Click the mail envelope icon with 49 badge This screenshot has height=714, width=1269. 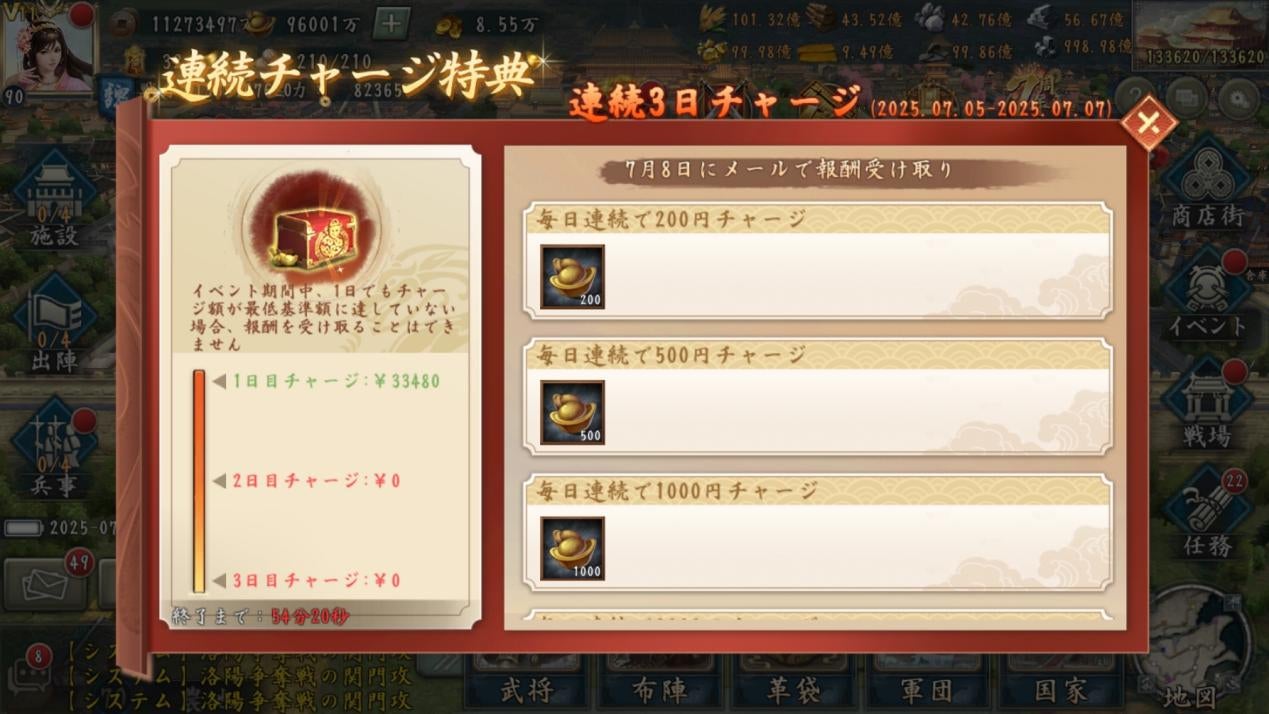(46, 582)
